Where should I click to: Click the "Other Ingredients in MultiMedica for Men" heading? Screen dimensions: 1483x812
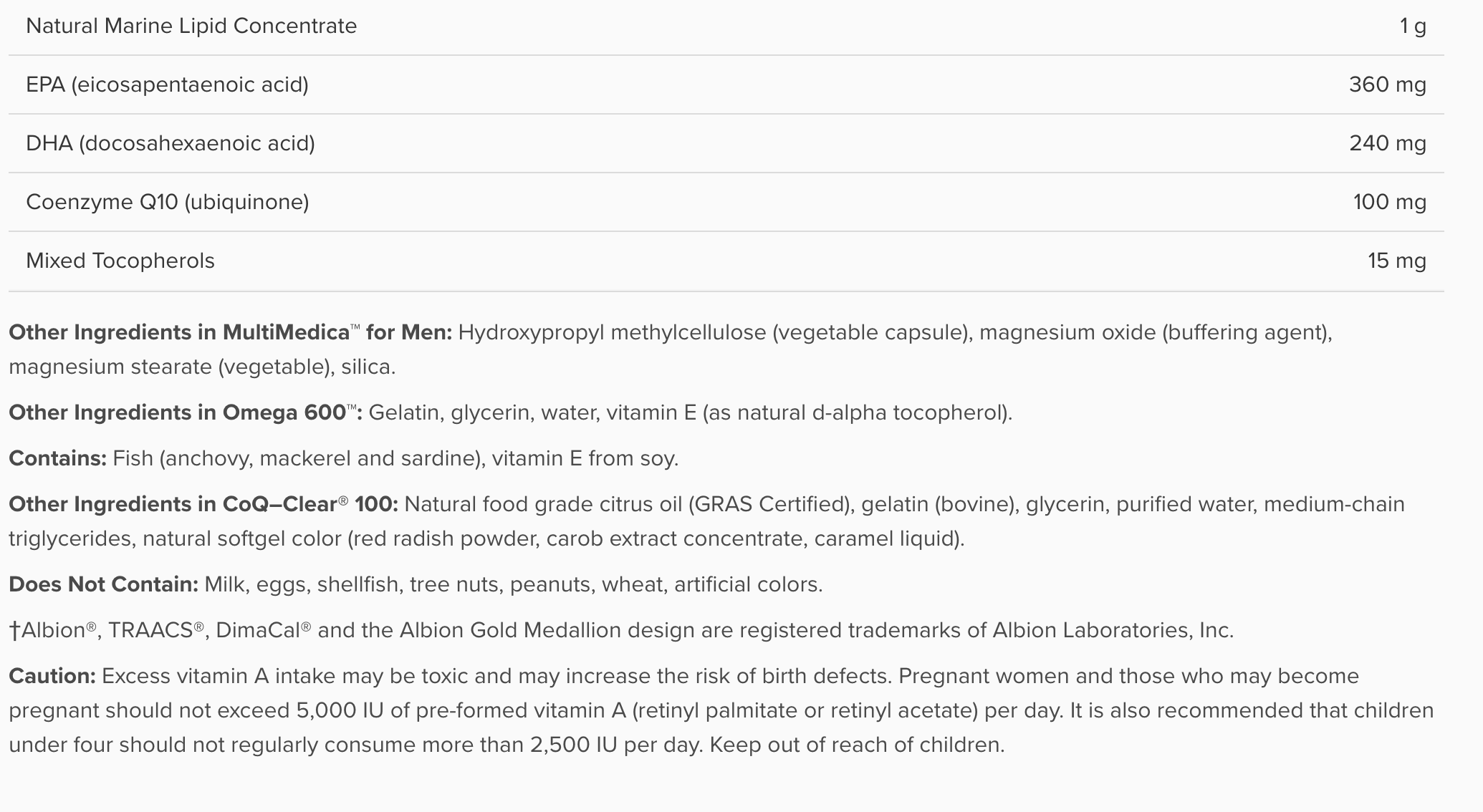pos(230,333)
